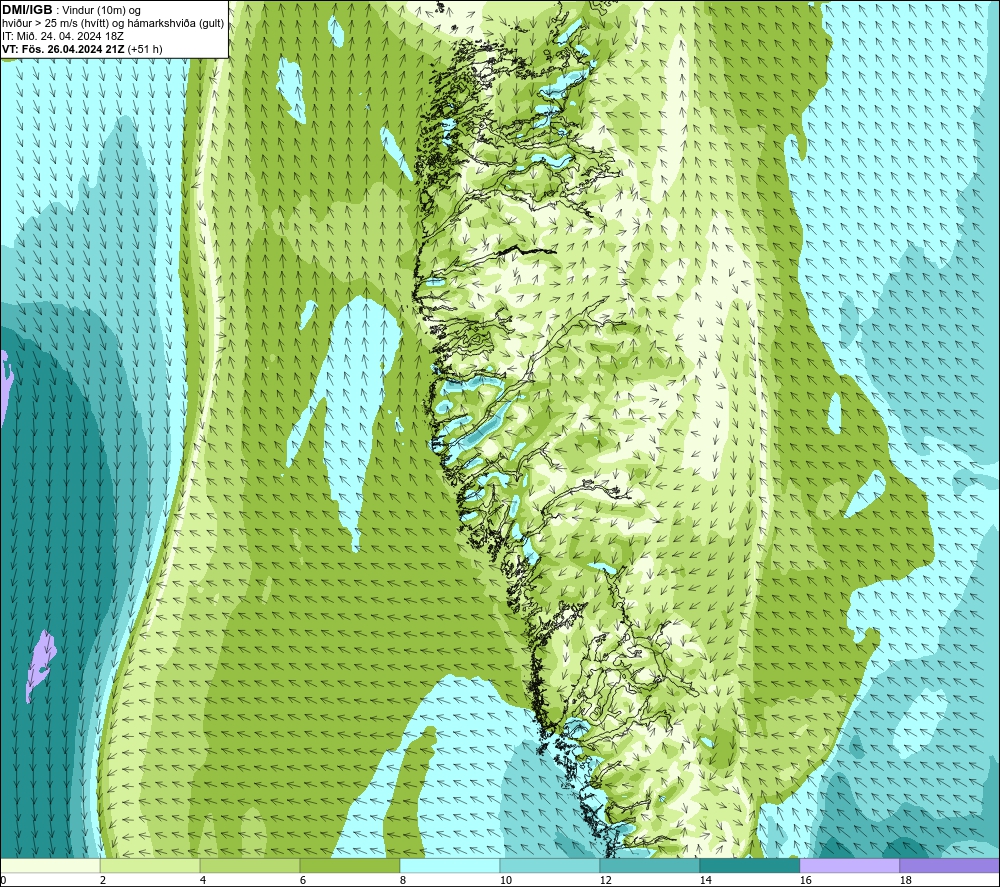The image size is (1000, 887).
Task: Click the scale label '8'
Action: click(x=402, y=881)
